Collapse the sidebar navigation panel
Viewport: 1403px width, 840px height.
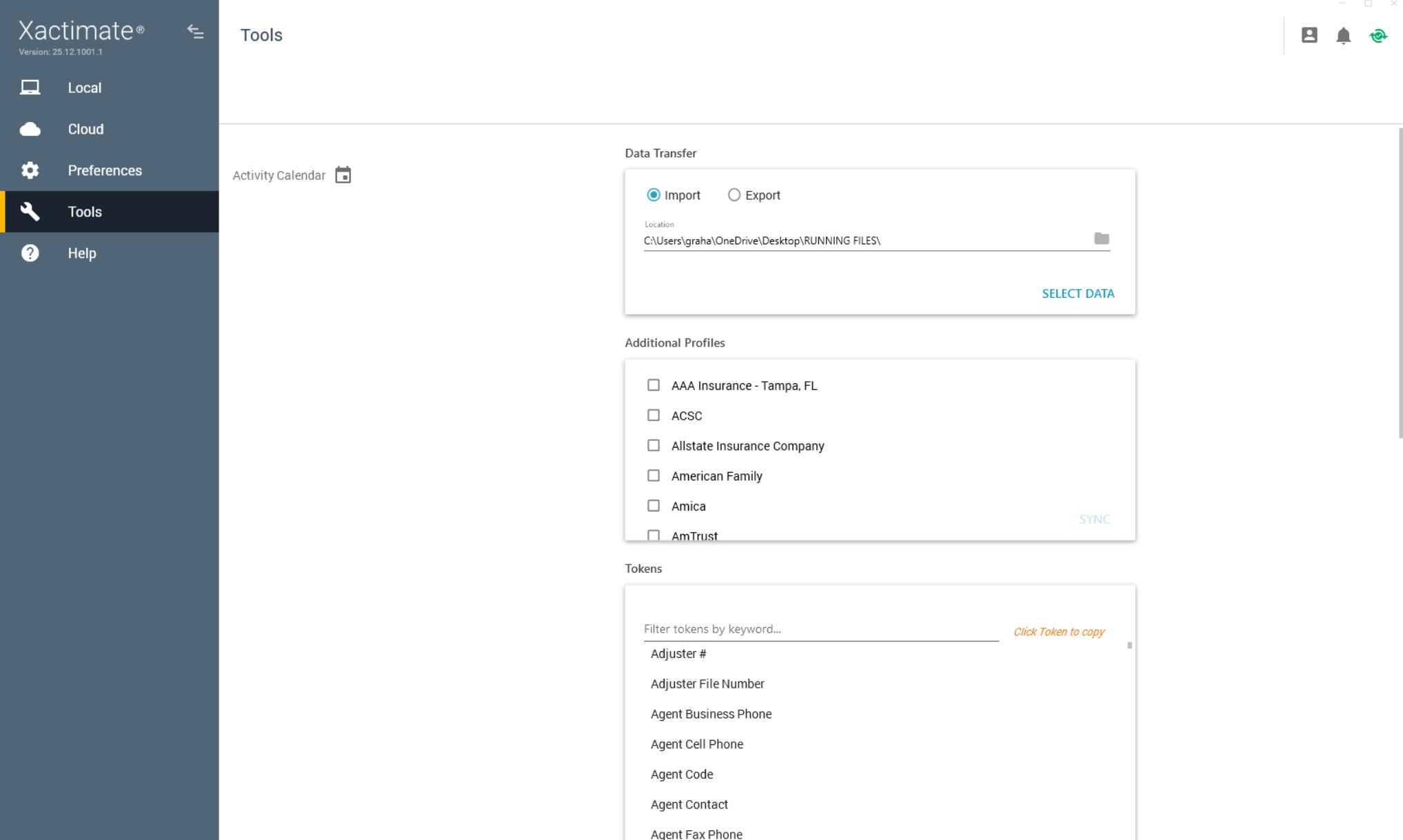pos(195,32)
